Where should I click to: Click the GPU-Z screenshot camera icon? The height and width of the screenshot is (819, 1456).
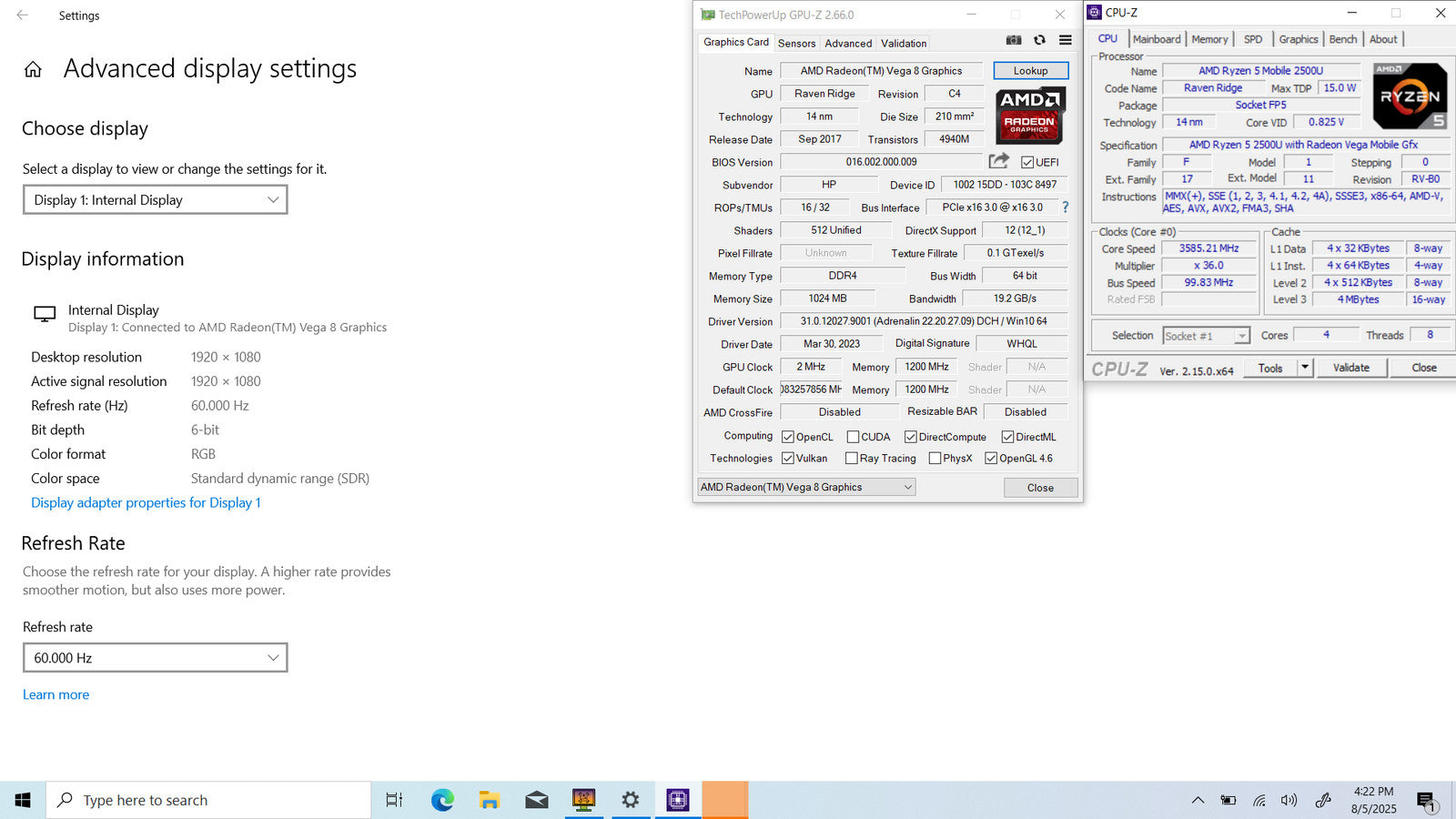[1014, 40]
